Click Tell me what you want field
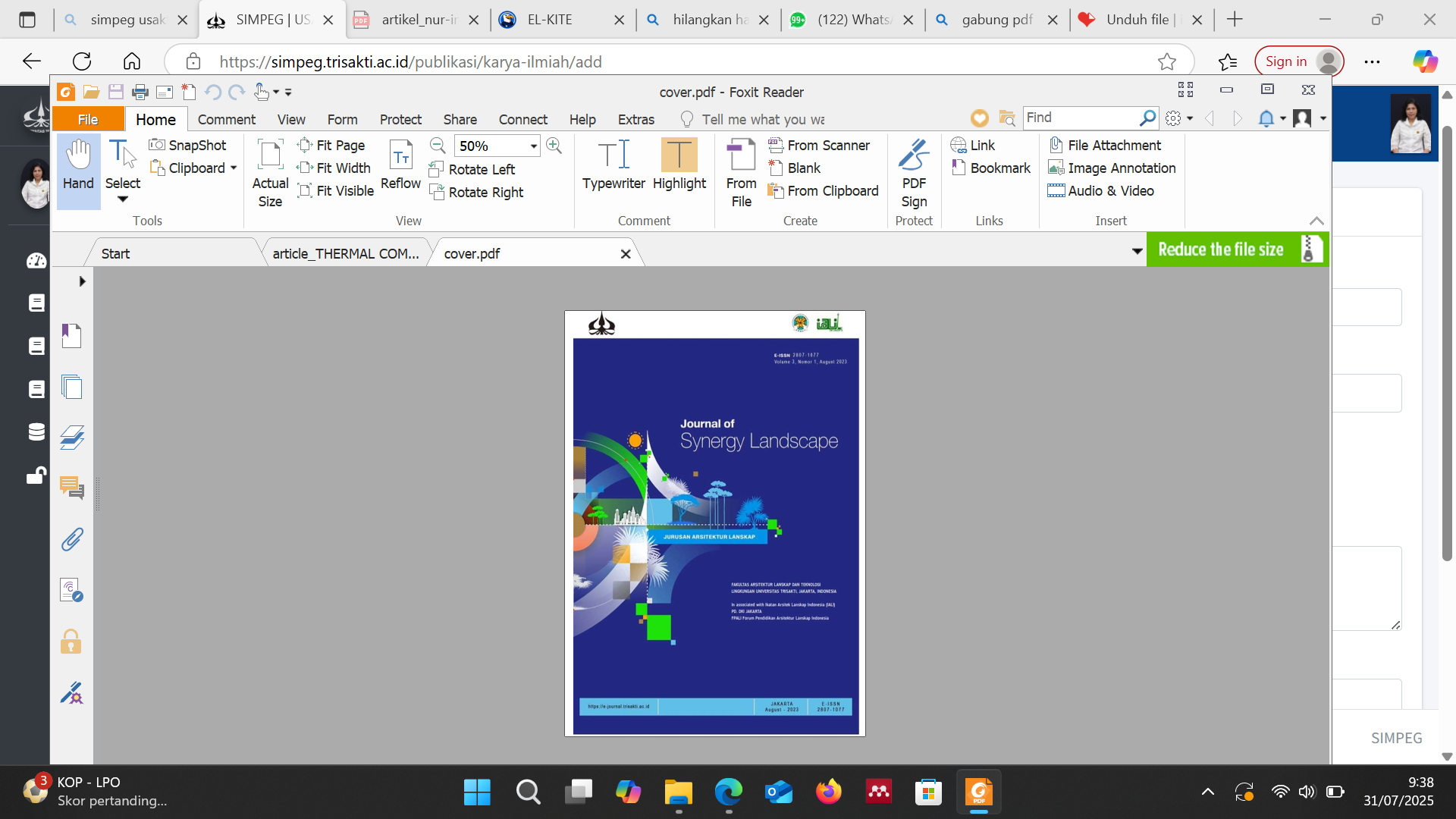This screenshot has width=1456, height=819. point(763,119)
